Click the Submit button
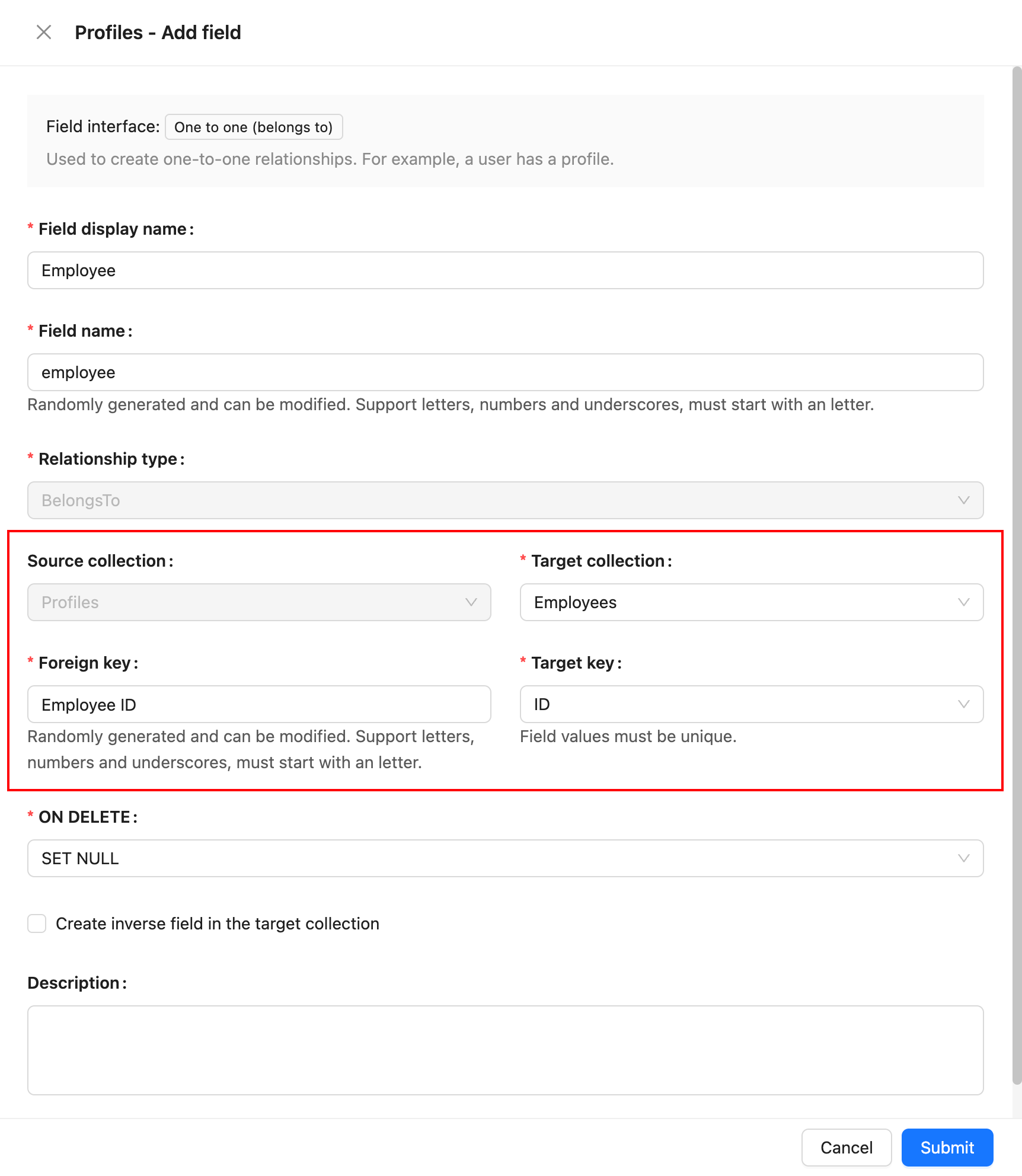The height and width of the screenshot is (1176, 1022). coord(947,1148)
